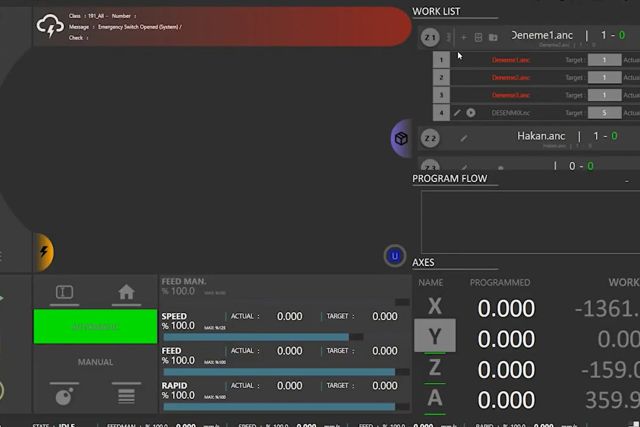Screen dimensions: 640x427
Task: Click Target value 5 of DESENMIX.nc row
Action: (x=604, y=113)
